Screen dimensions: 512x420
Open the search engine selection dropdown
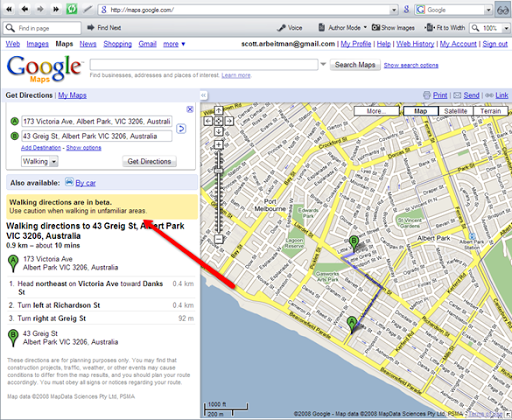pyautogui.click(x=489, y=10)
